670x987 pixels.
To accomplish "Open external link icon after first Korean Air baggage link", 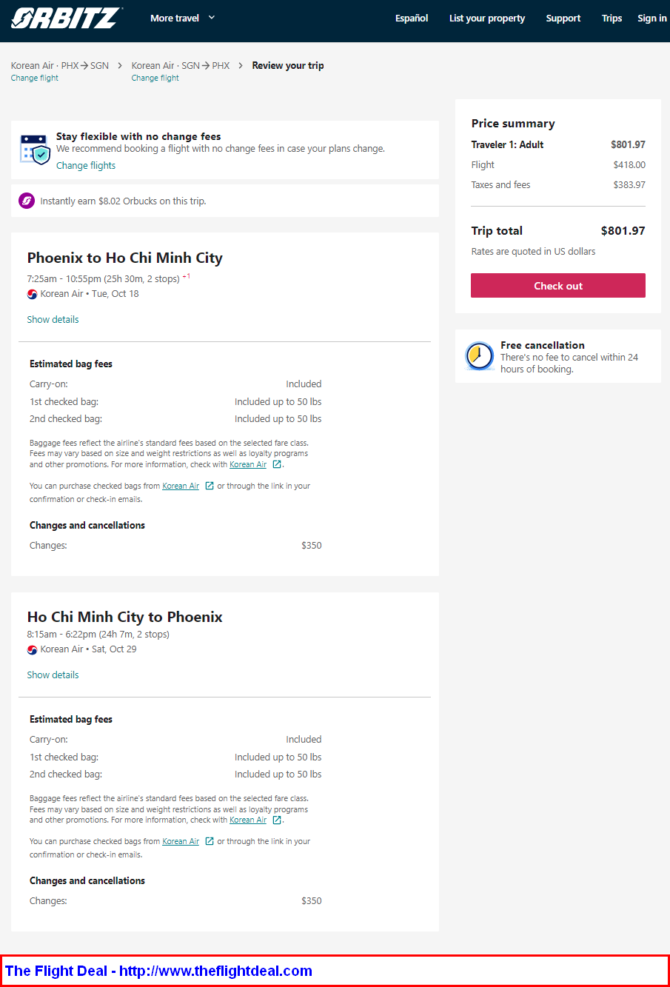I will [276, 465].
